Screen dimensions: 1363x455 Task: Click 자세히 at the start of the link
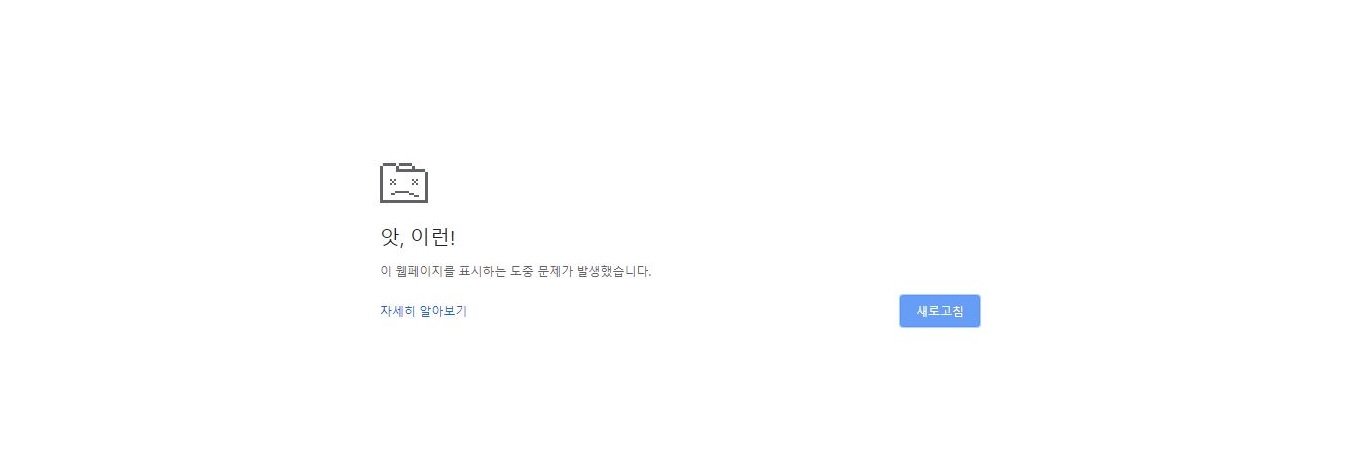[397, 311]
